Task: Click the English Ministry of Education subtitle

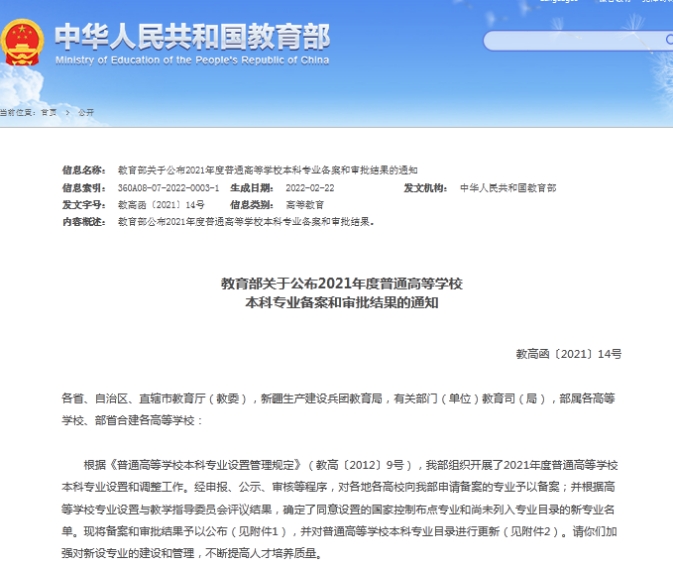Action: pos(191,59)
